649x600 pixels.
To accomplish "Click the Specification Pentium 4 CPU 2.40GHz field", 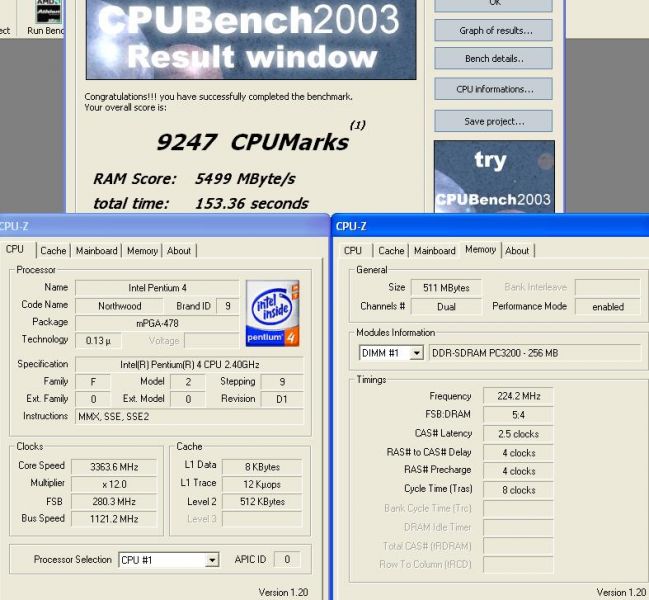I will tap(190, 365).
